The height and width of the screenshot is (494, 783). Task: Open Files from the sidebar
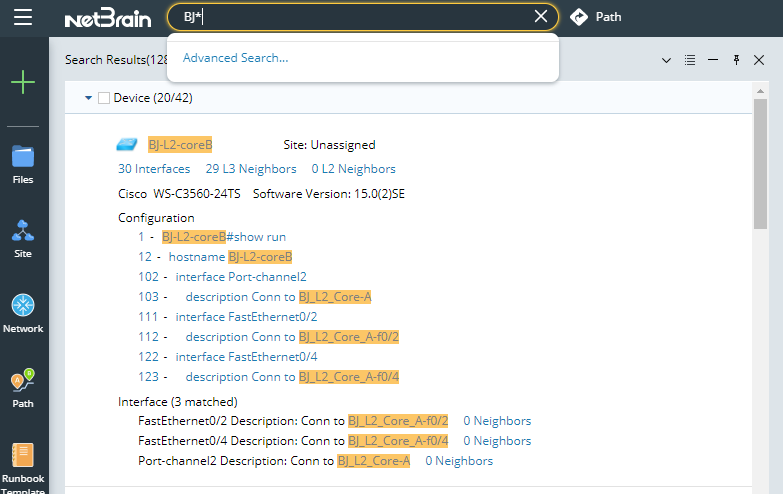tap(23, 165)
